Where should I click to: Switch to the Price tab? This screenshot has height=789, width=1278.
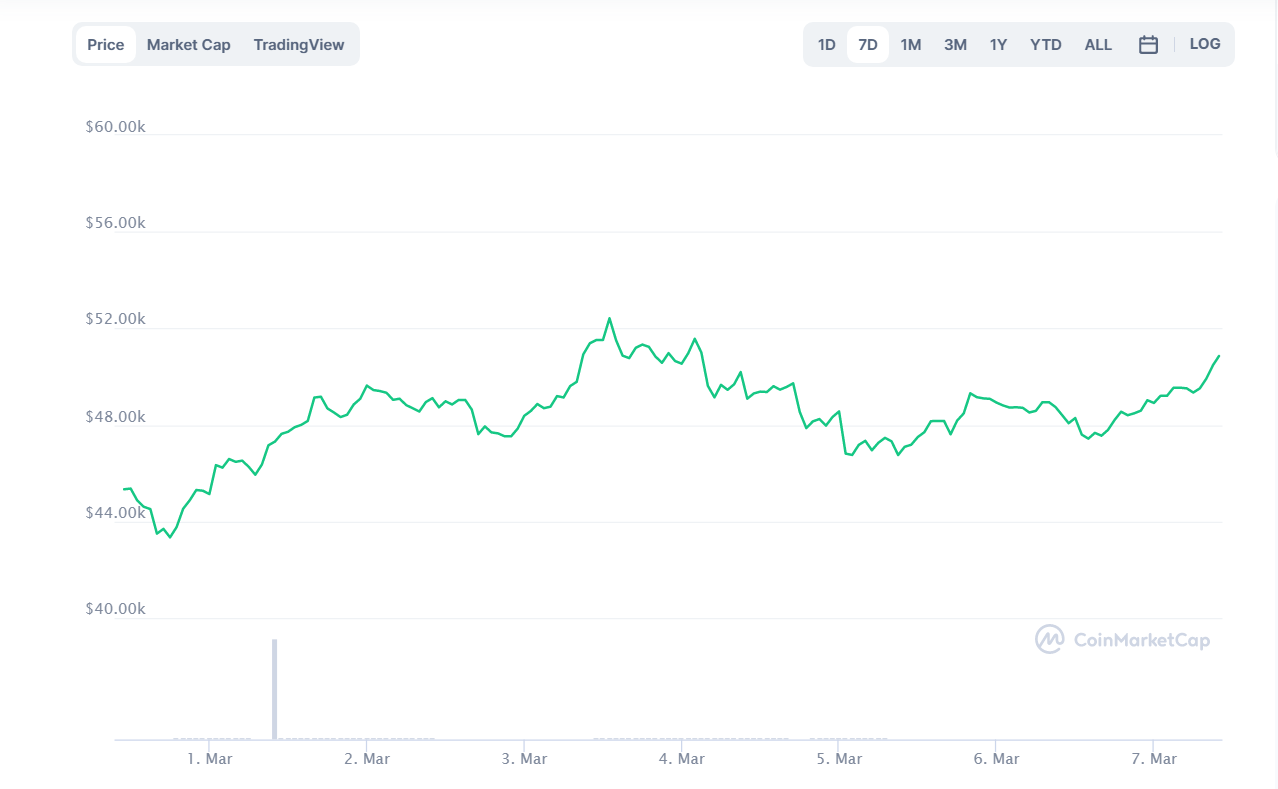click(106, 45)
